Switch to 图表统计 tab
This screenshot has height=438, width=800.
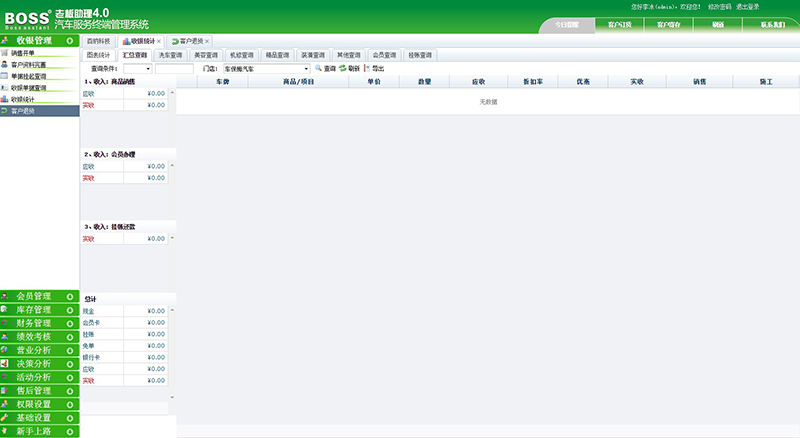click(x=98, y=55)
